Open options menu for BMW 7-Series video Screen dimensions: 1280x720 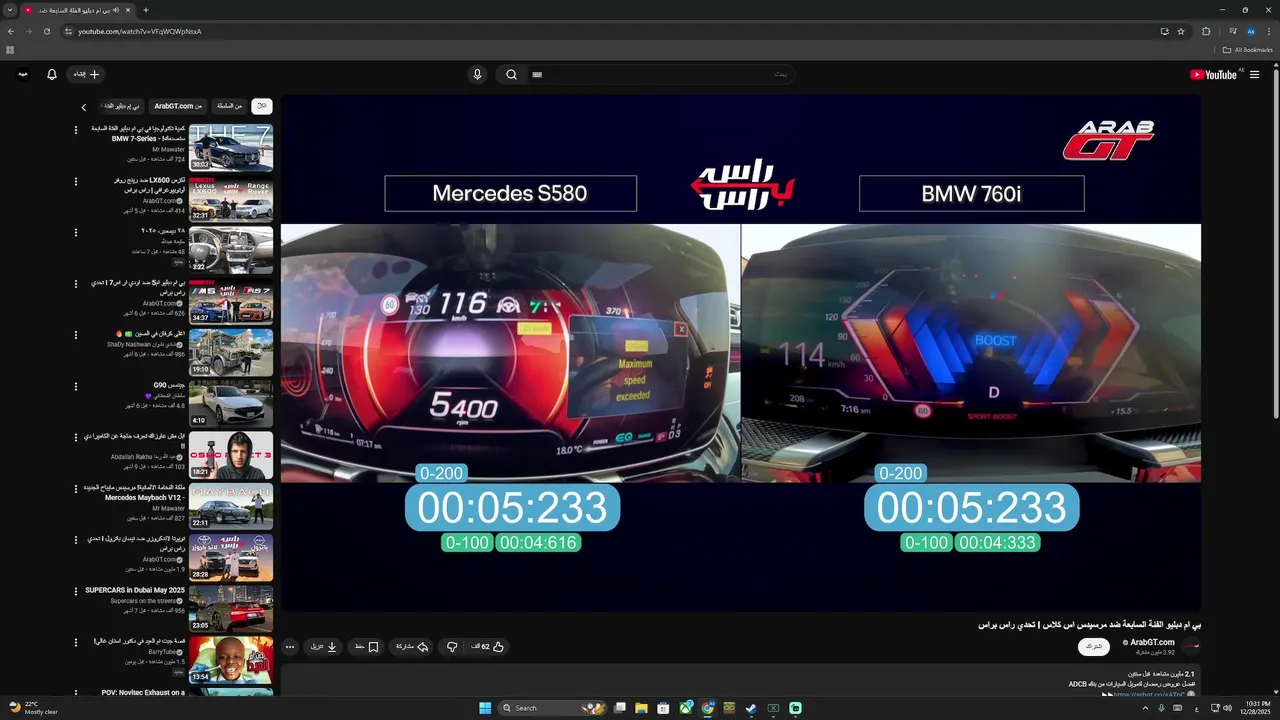[x=76, y=130]
